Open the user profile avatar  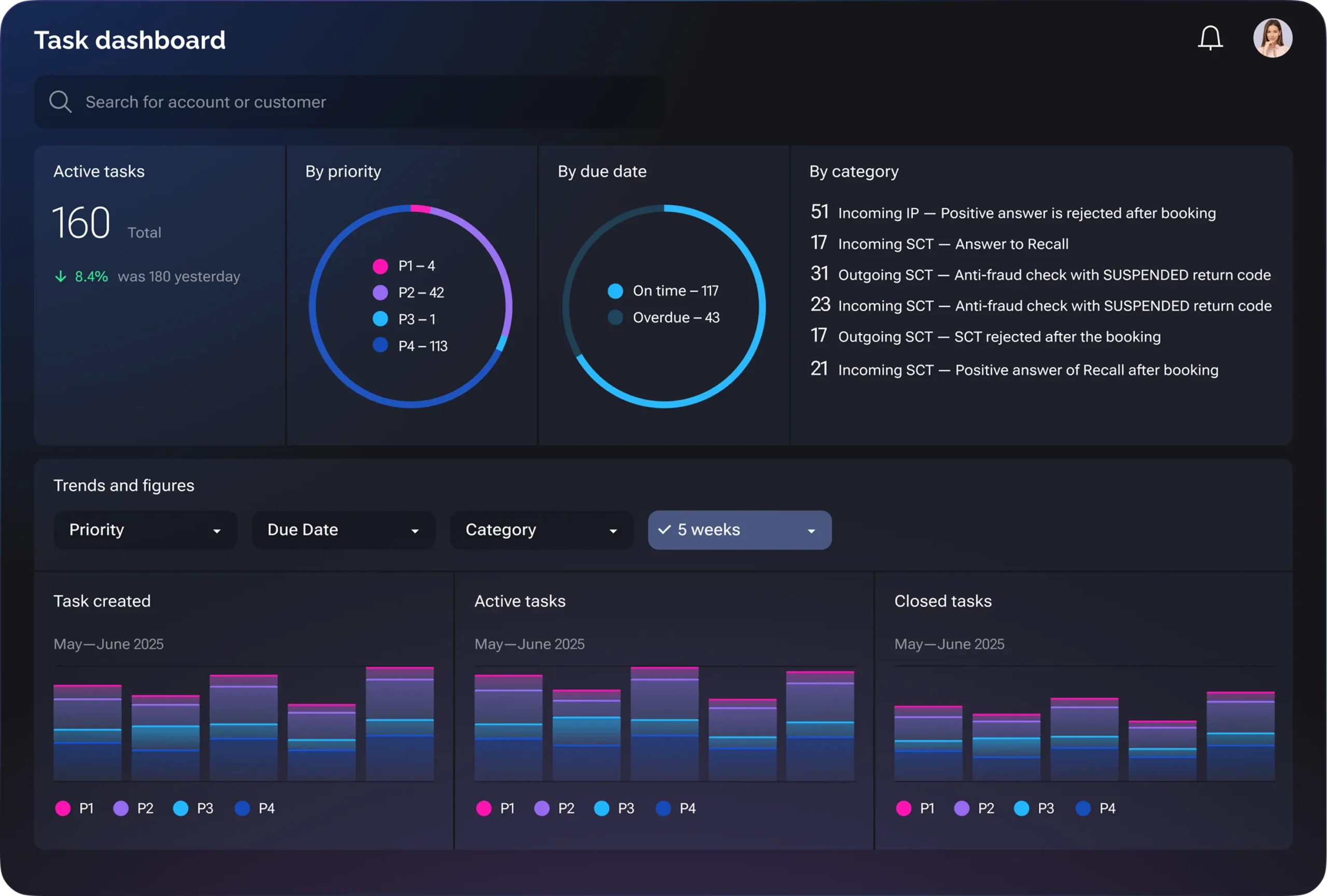(x=1272, y=38)
